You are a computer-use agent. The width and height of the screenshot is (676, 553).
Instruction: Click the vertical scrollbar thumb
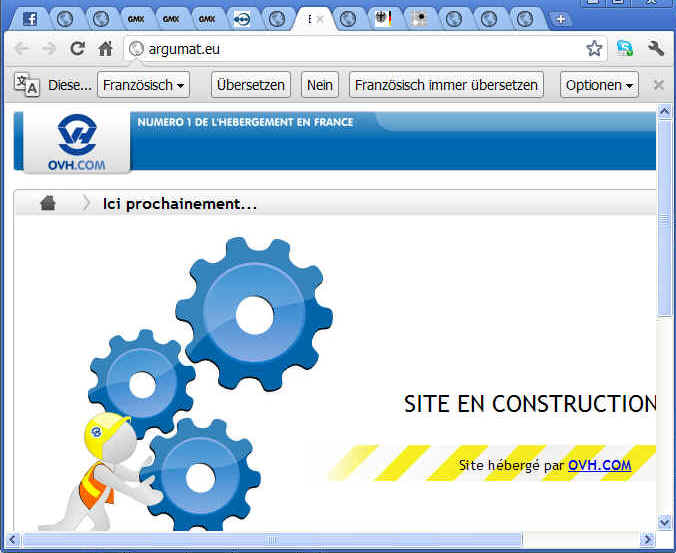[665, 218]
